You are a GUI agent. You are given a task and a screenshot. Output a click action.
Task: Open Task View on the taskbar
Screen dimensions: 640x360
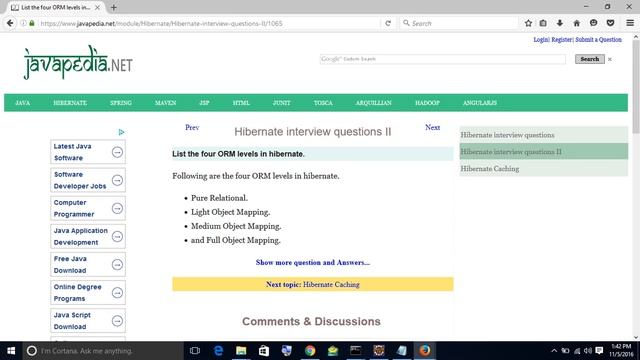195,351
